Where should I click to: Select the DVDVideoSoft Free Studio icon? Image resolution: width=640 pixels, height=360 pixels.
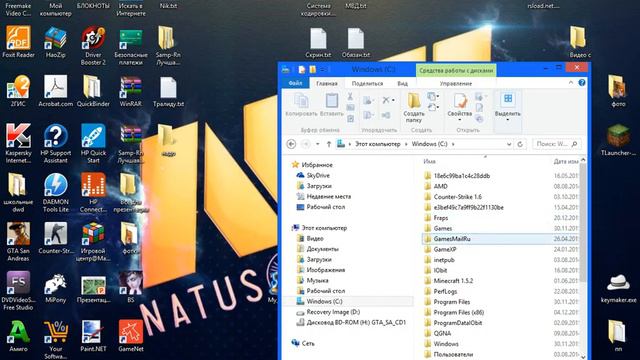click(x=18, y=291)
